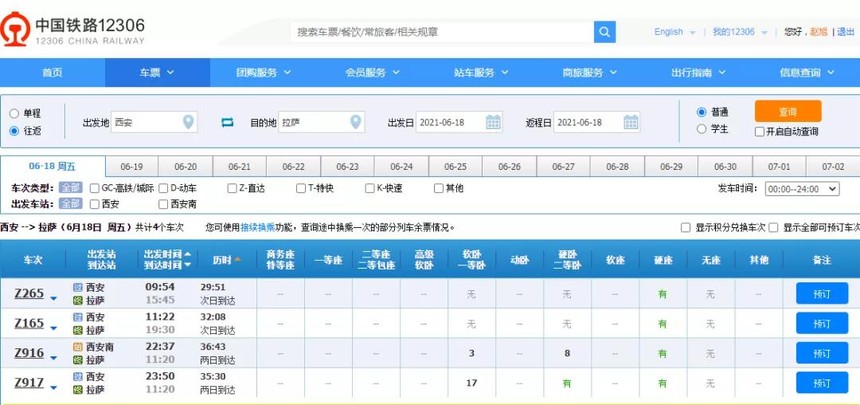Open the 出行指南 navigation menu
The image size is (860, 405).
(698, 72)
